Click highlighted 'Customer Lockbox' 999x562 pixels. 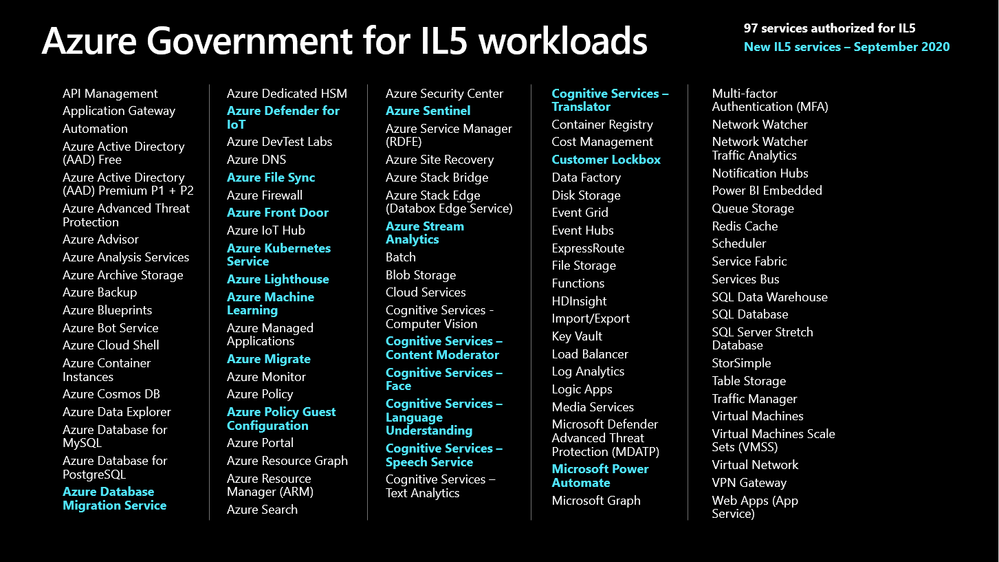[x=606, y=160]
